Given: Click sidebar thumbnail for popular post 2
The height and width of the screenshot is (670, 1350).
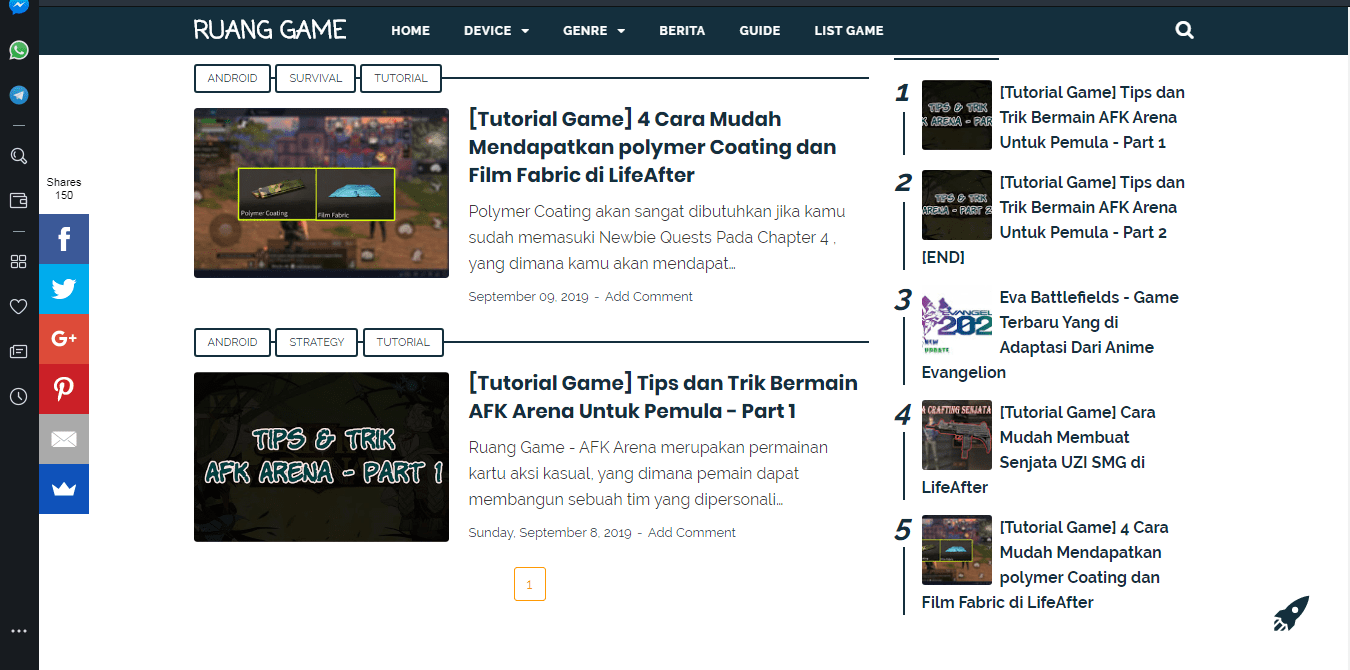Looking at the screenshot, I should (x=957, y=205).
